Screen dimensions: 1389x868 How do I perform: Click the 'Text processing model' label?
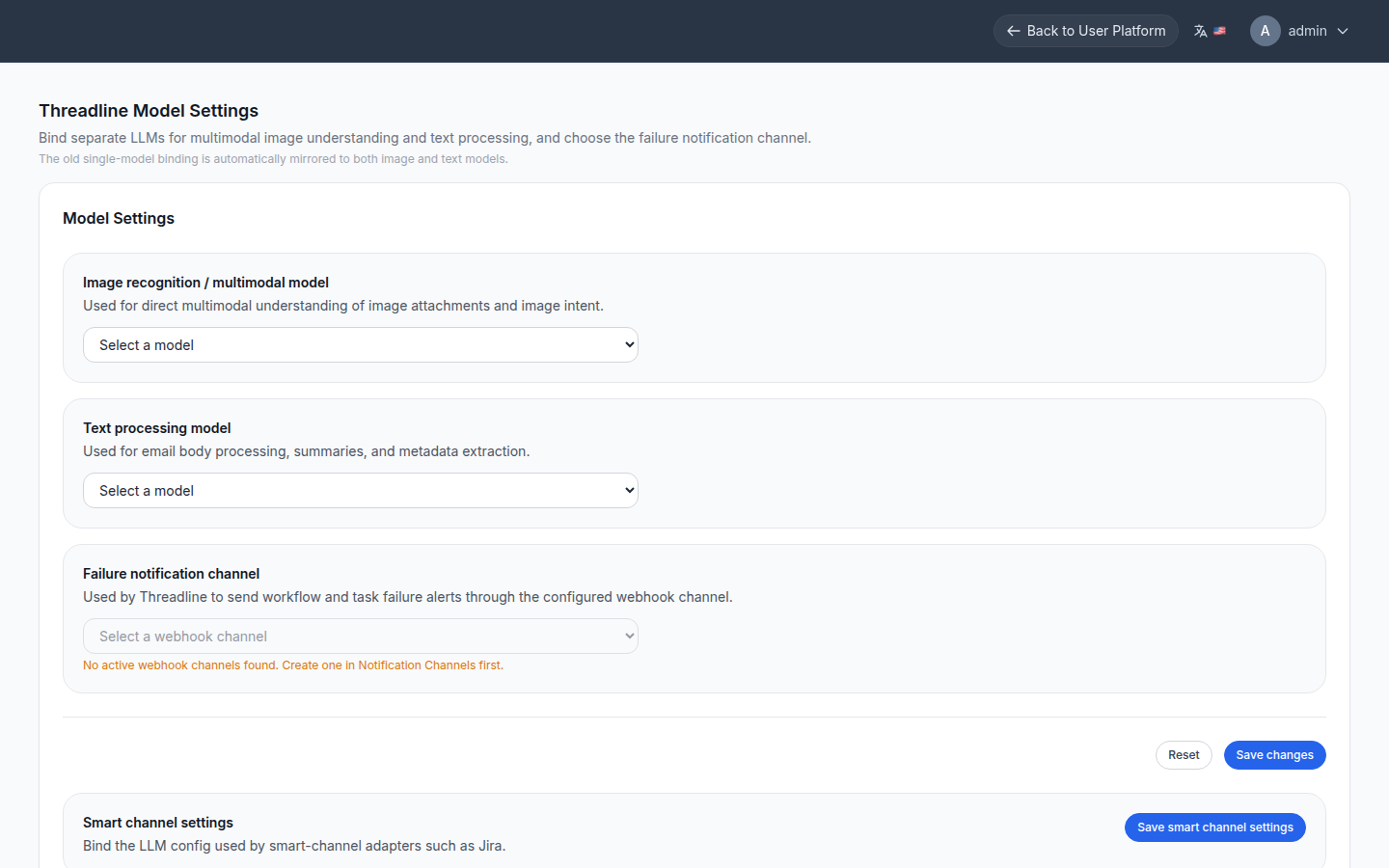coord(157,428)
